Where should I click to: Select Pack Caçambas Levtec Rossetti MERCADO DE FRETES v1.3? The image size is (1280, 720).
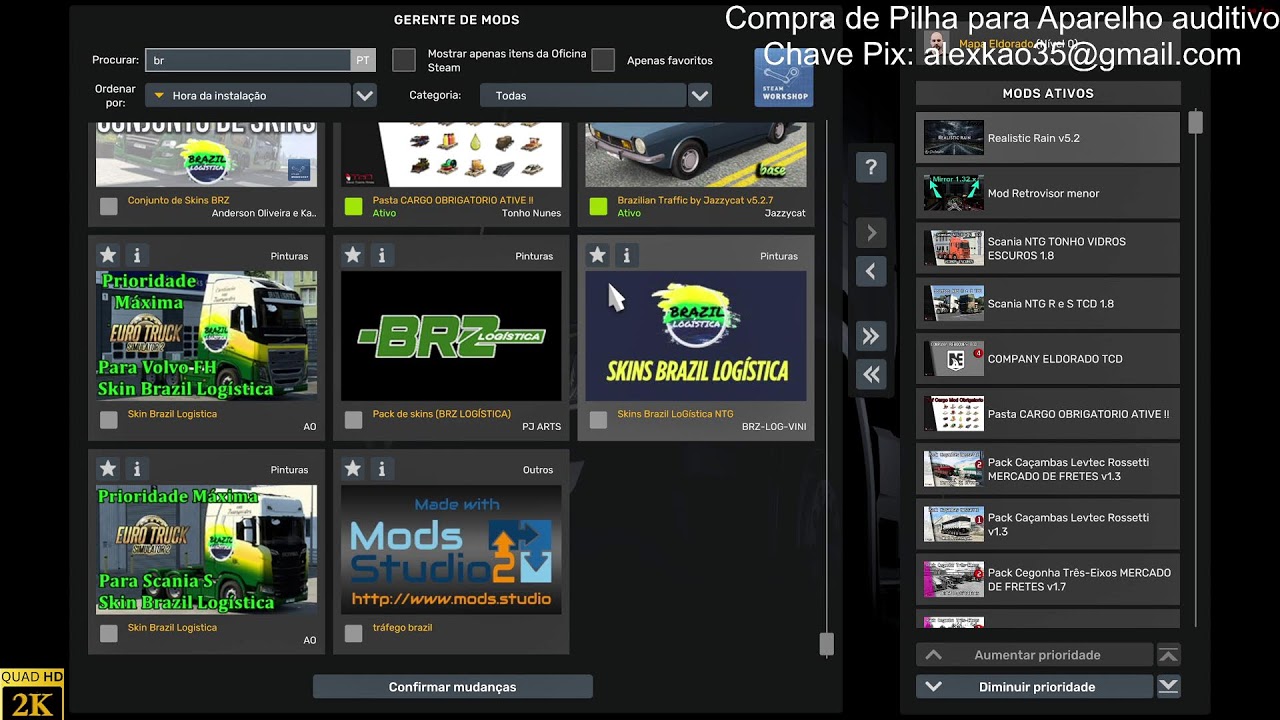coord(1048,469)
